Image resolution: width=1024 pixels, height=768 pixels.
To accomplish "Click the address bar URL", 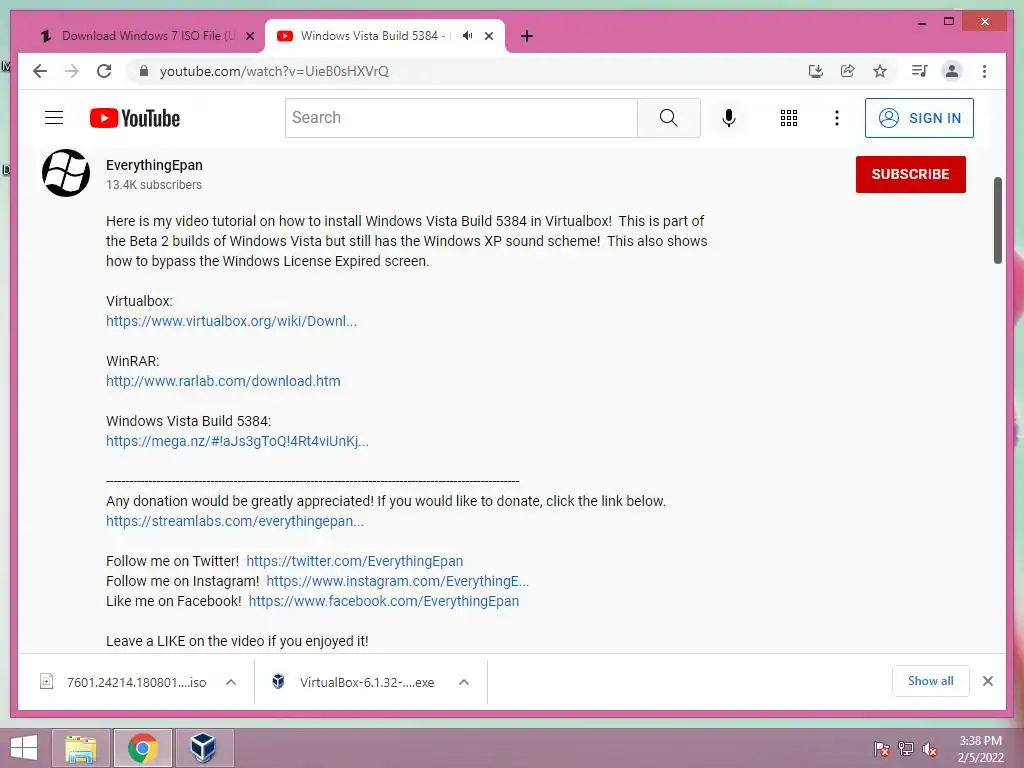I will 274,71.
